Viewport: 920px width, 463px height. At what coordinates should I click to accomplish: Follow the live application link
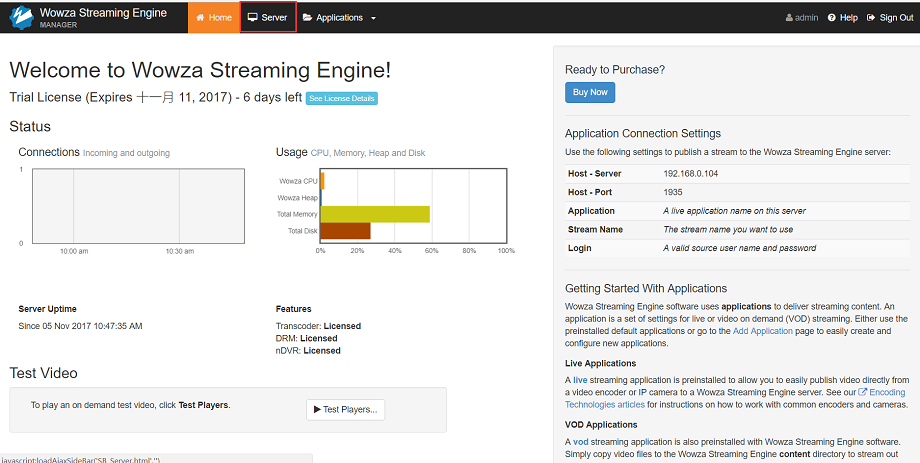(x=580, y=380)
